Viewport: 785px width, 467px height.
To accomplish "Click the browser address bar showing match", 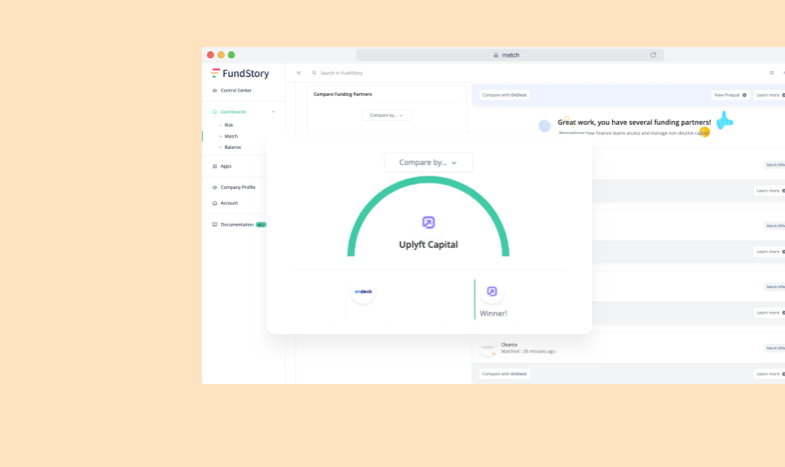I will point(510,55).
